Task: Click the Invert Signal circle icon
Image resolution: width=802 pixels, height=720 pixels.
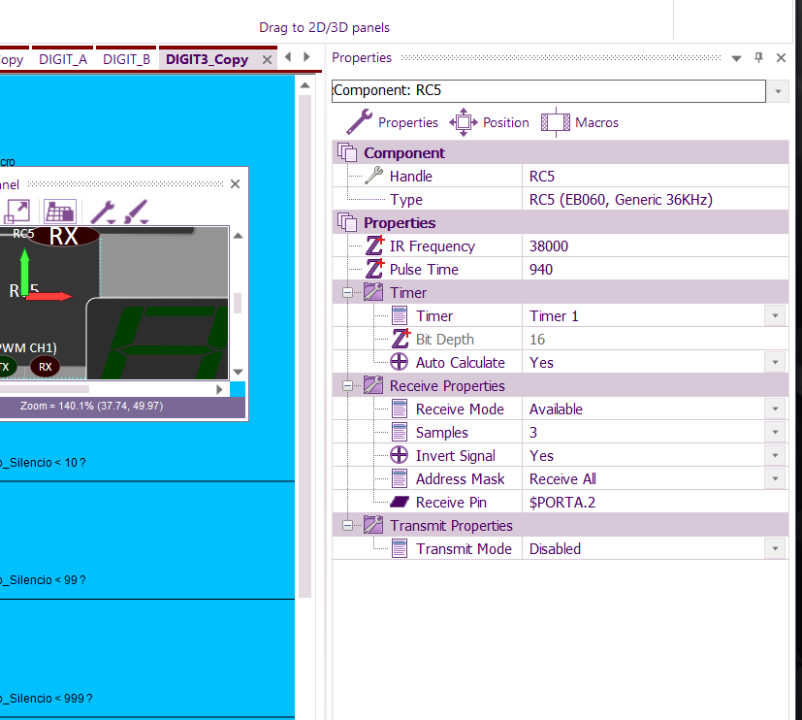Action: (399, 455)
